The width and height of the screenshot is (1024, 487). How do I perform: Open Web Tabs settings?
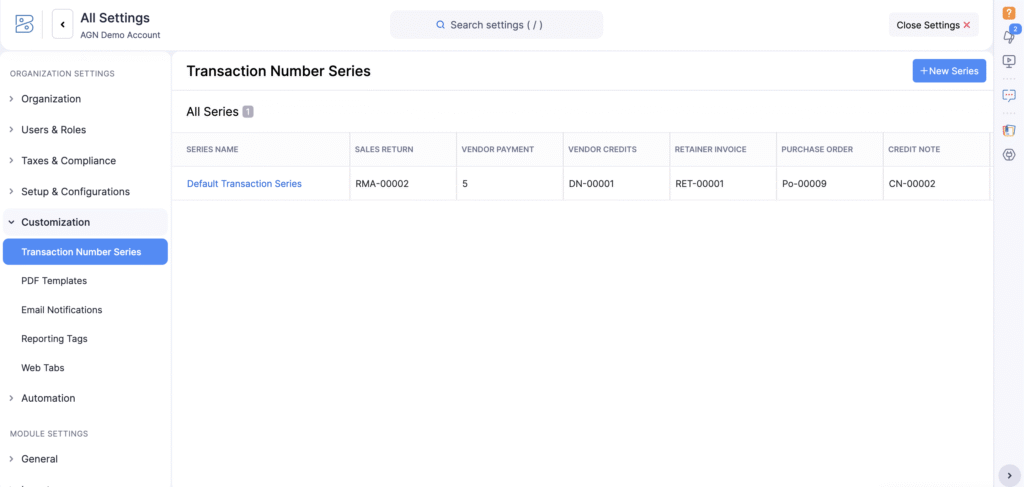click(42, 368)
